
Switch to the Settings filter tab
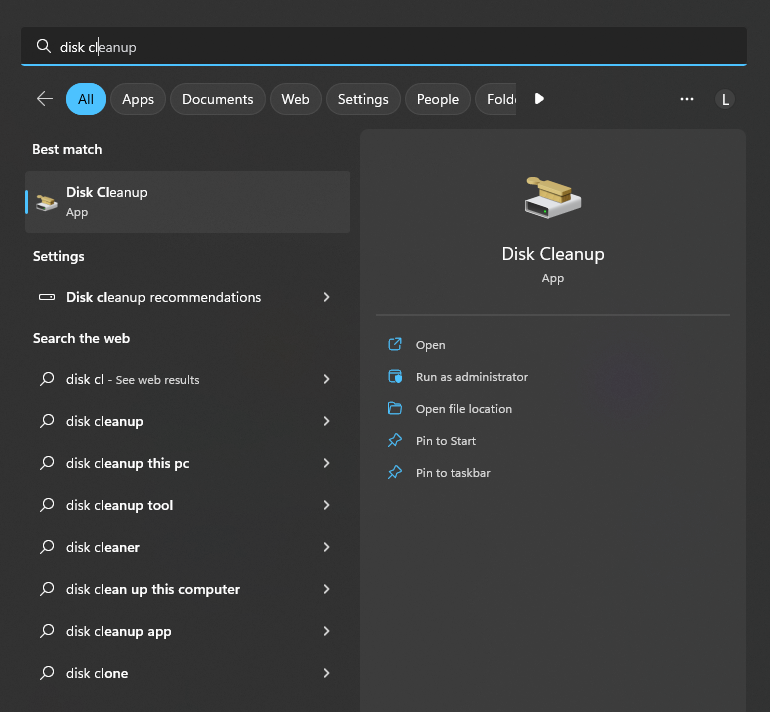click(363, 99)
